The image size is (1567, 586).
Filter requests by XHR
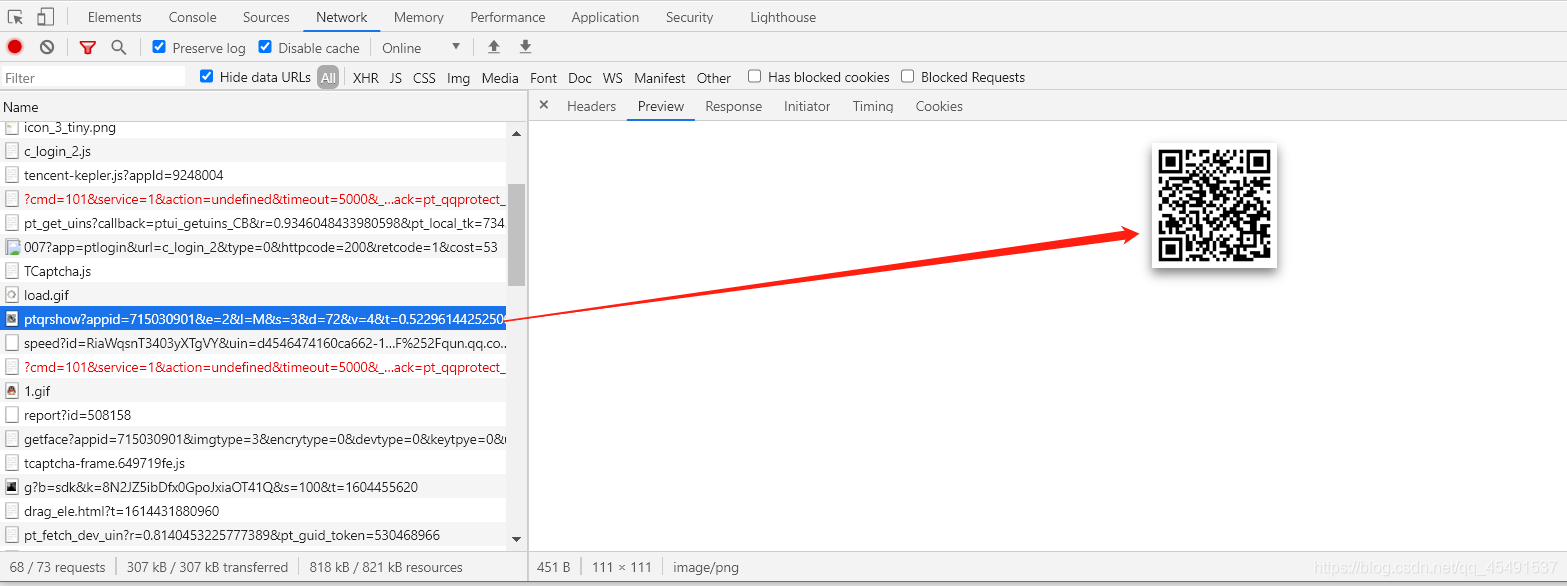(x=366, y=77)
